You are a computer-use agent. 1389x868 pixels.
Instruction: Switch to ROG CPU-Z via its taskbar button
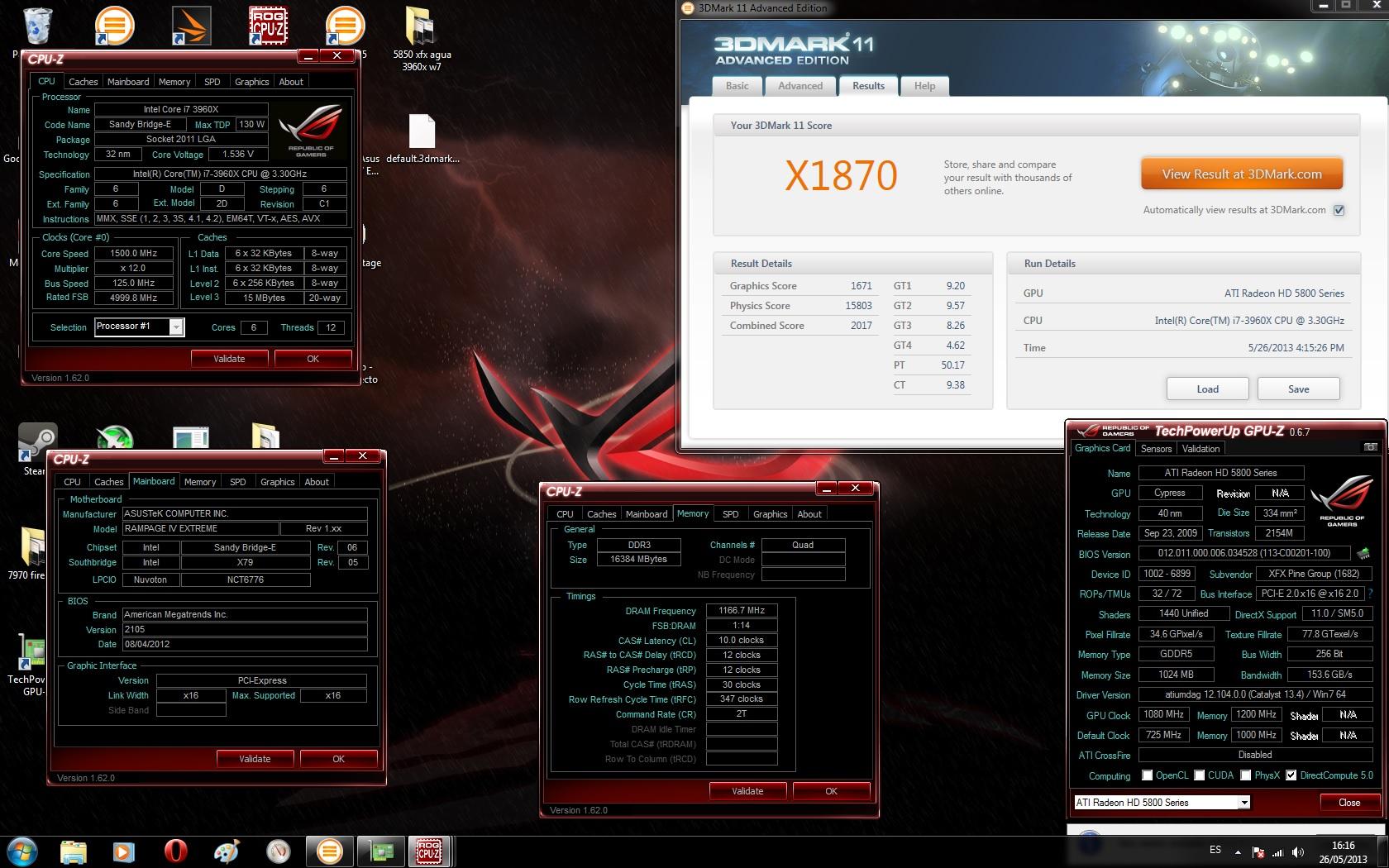(x=429, y=851)
